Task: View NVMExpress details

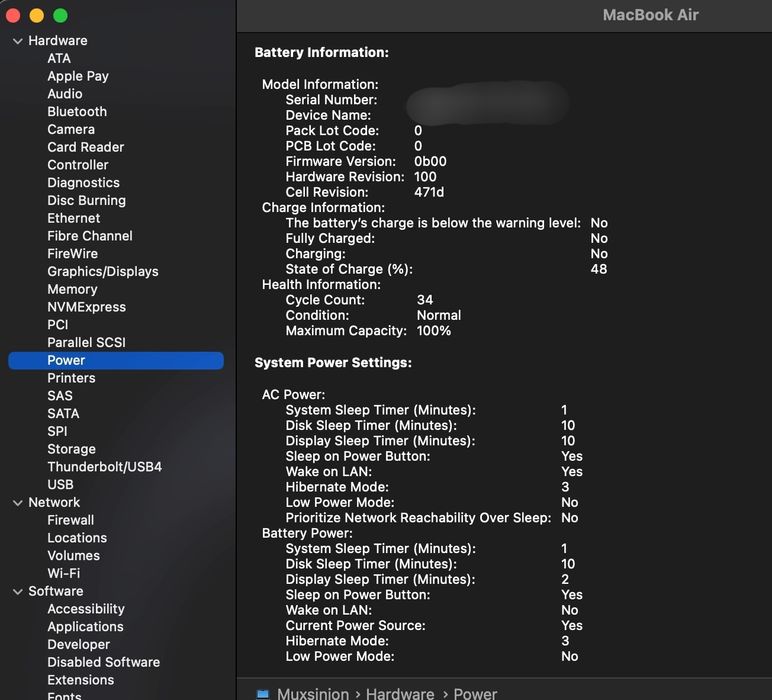Action: click(x=87, y=307)
